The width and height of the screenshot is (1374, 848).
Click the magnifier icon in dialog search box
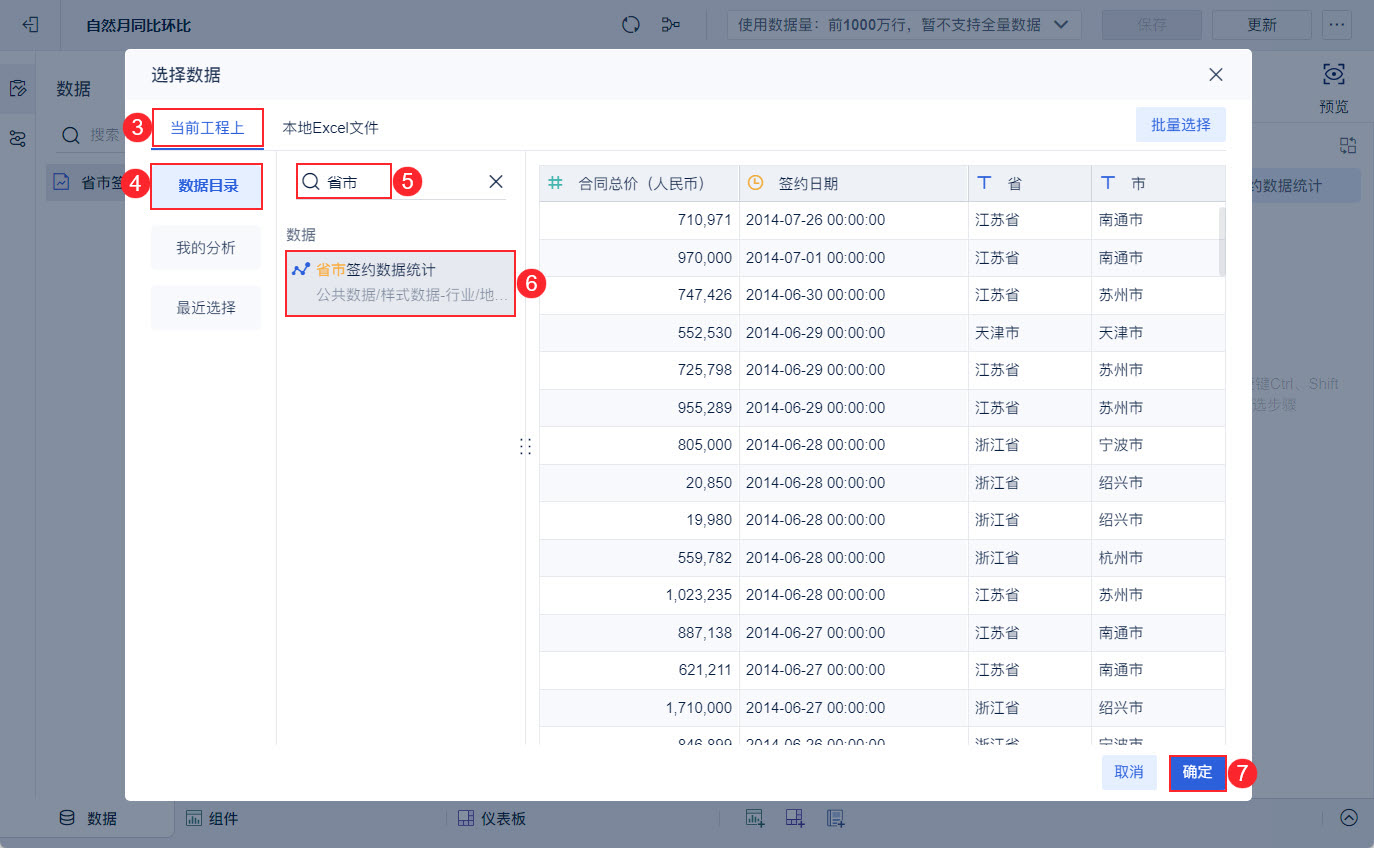click(x=311, y=182)
